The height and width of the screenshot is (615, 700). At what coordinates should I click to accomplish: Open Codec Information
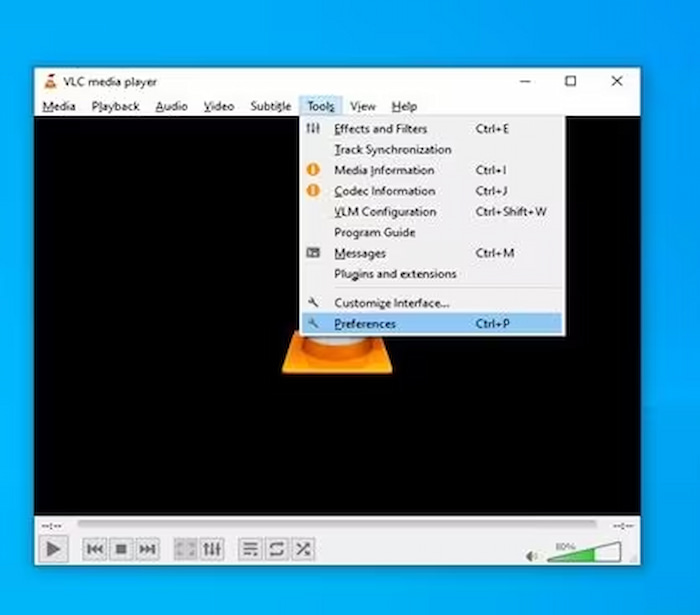tap(432, 191)
